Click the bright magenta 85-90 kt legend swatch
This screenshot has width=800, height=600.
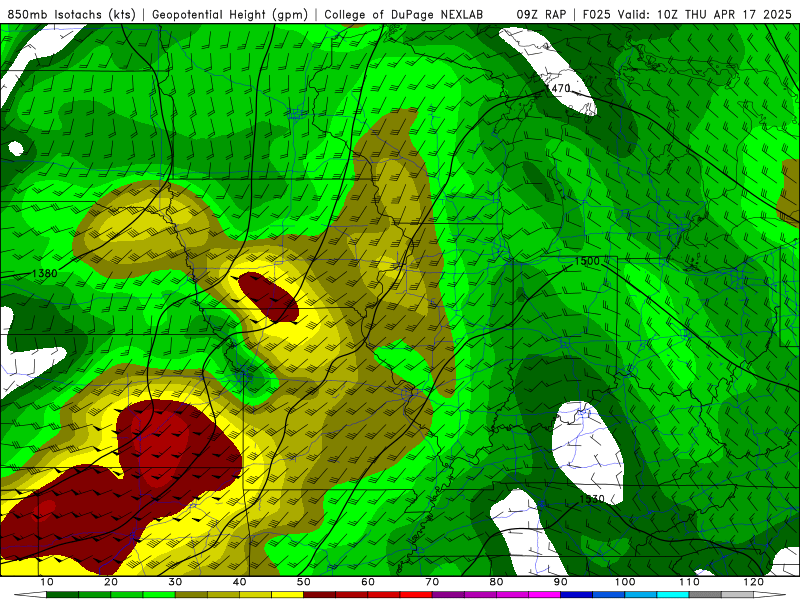click(544, 595)
